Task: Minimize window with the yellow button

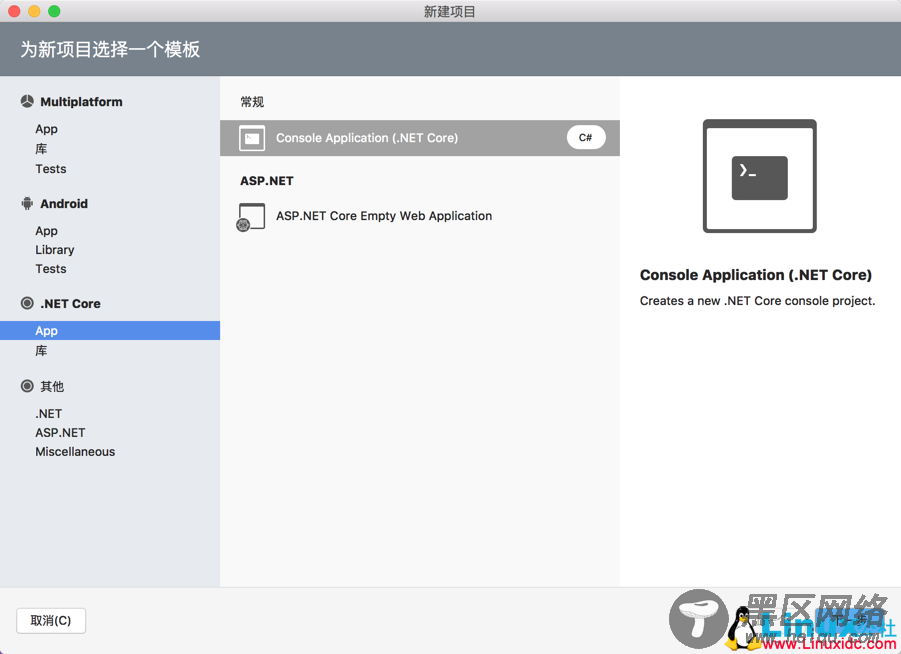Action: click(34, 11)
